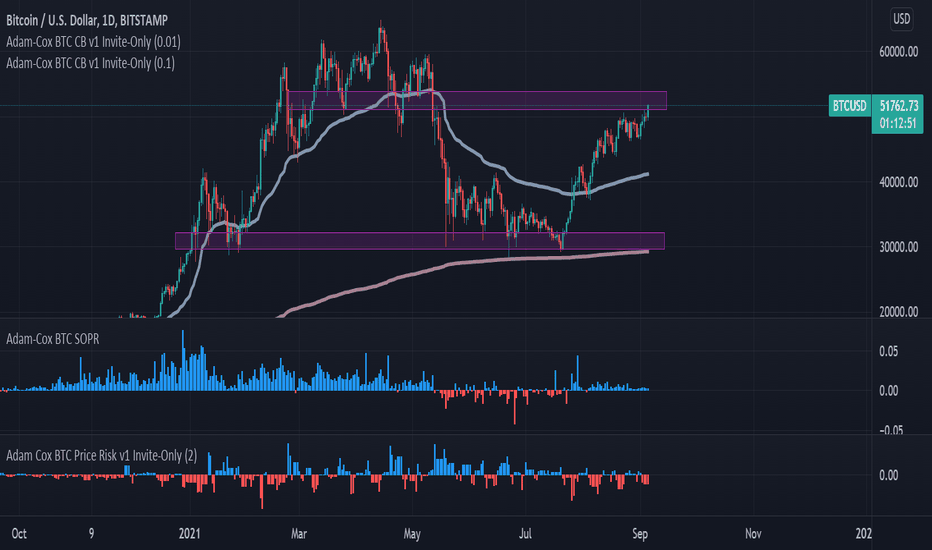932x550 pixels.
Task: Select the Bitcoin / U.S. Dollar symbol title
Action: point(87,20)
